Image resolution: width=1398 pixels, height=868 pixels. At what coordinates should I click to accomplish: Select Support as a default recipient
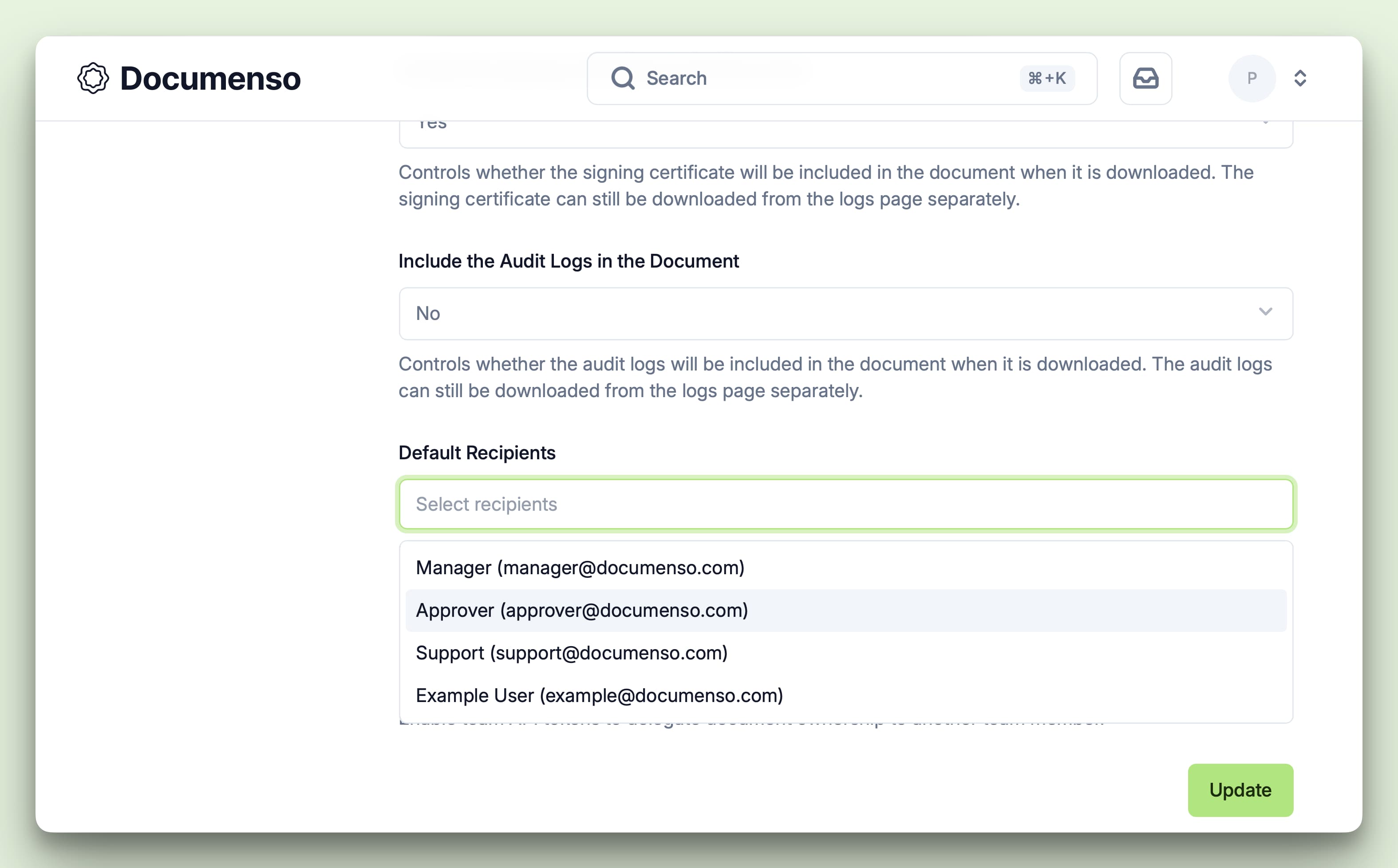tap(571, 653)
